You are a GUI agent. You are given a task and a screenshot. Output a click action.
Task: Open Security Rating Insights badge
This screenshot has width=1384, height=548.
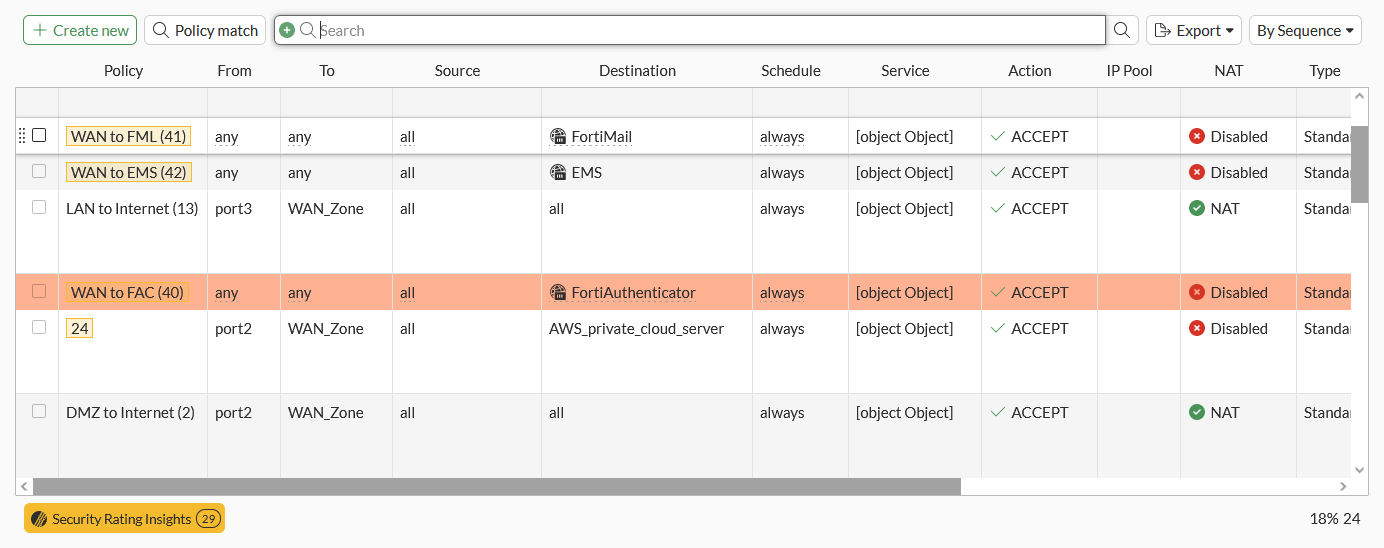coord(124,518)
